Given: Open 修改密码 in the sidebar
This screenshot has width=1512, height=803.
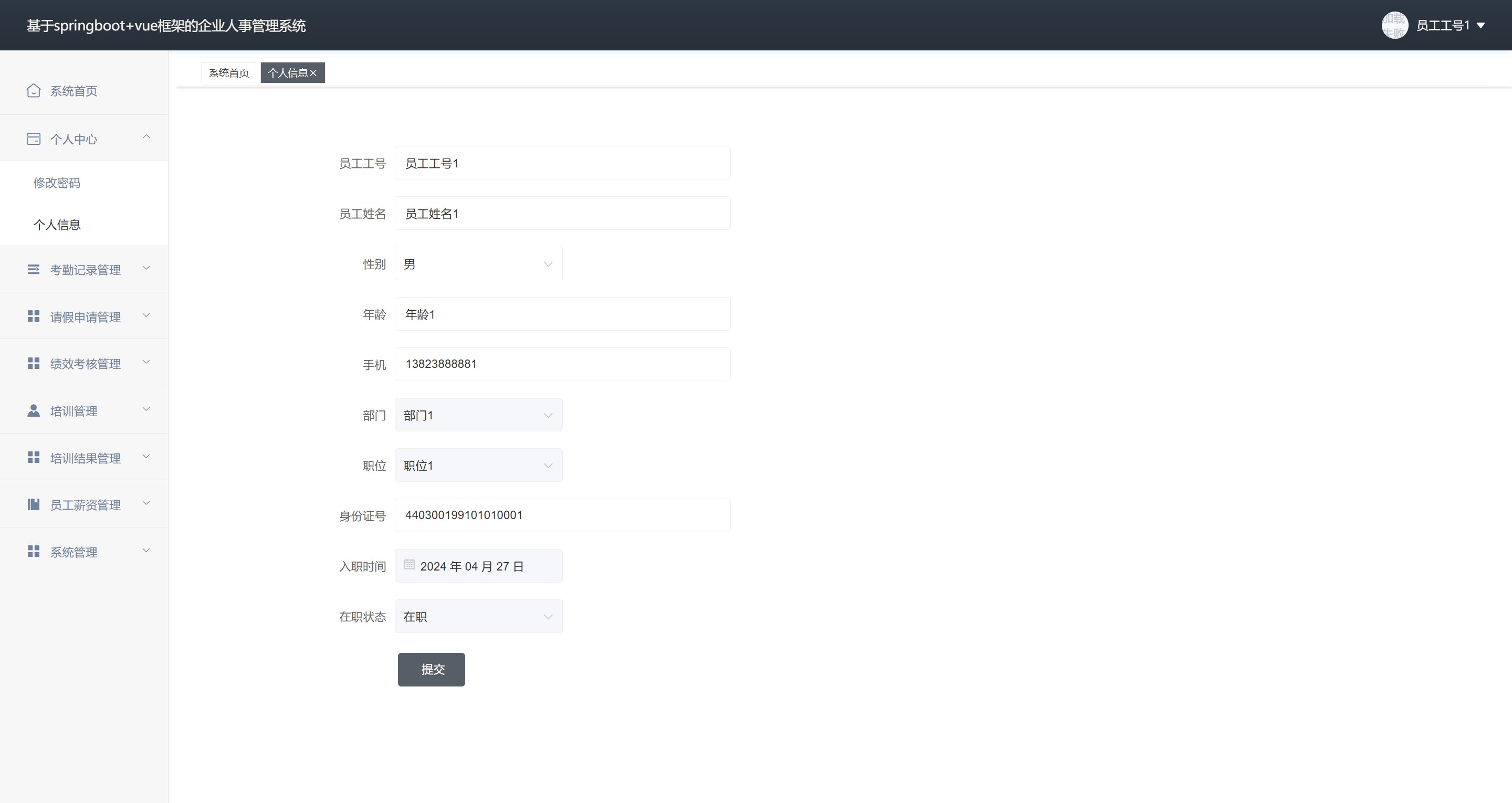Looking at the screenshot, I should pyautogui.click(x=57, y=183).
